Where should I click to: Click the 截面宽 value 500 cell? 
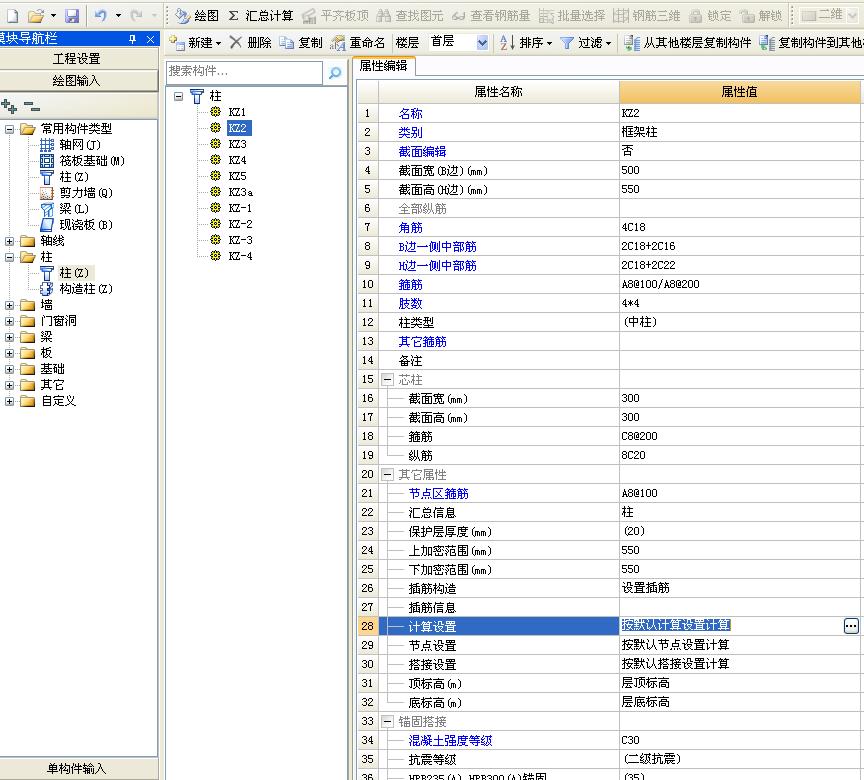pos(739,170)
